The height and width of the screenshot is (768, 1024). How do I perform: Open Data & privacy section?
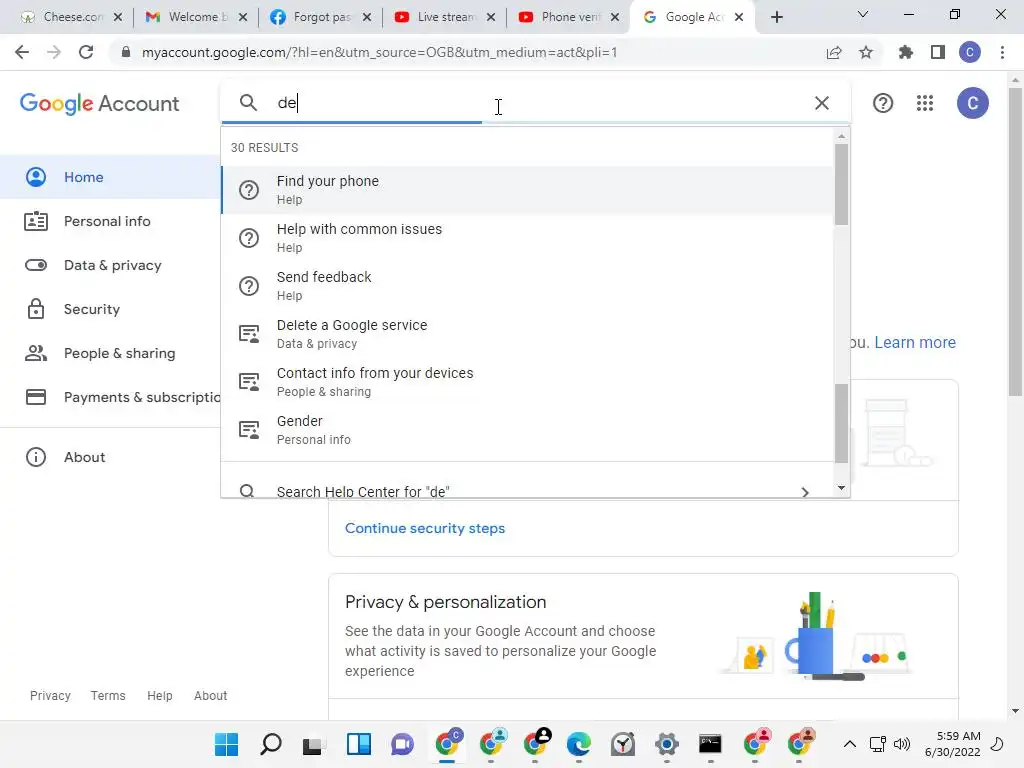point(110,265)
